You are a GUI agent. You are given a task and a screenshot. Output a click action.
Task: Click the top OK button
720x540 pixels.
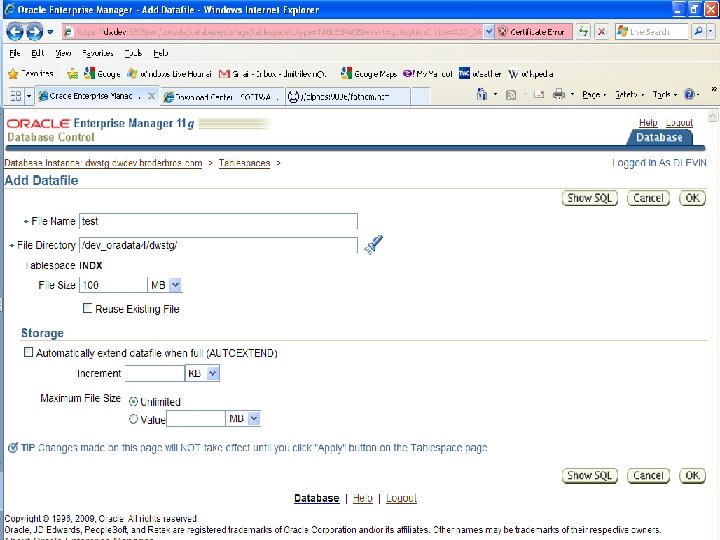692,198
